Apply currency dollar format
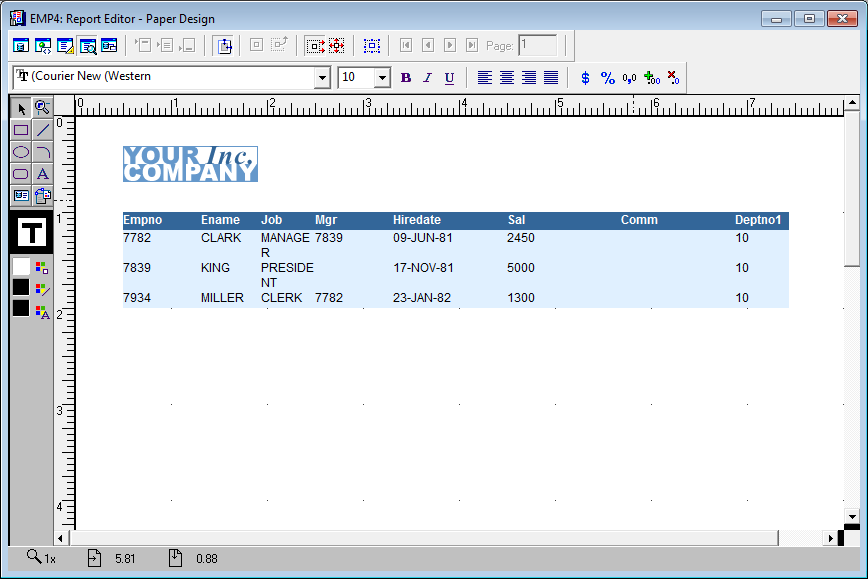Viewport: 868px width, 579px height. (585, 78)
